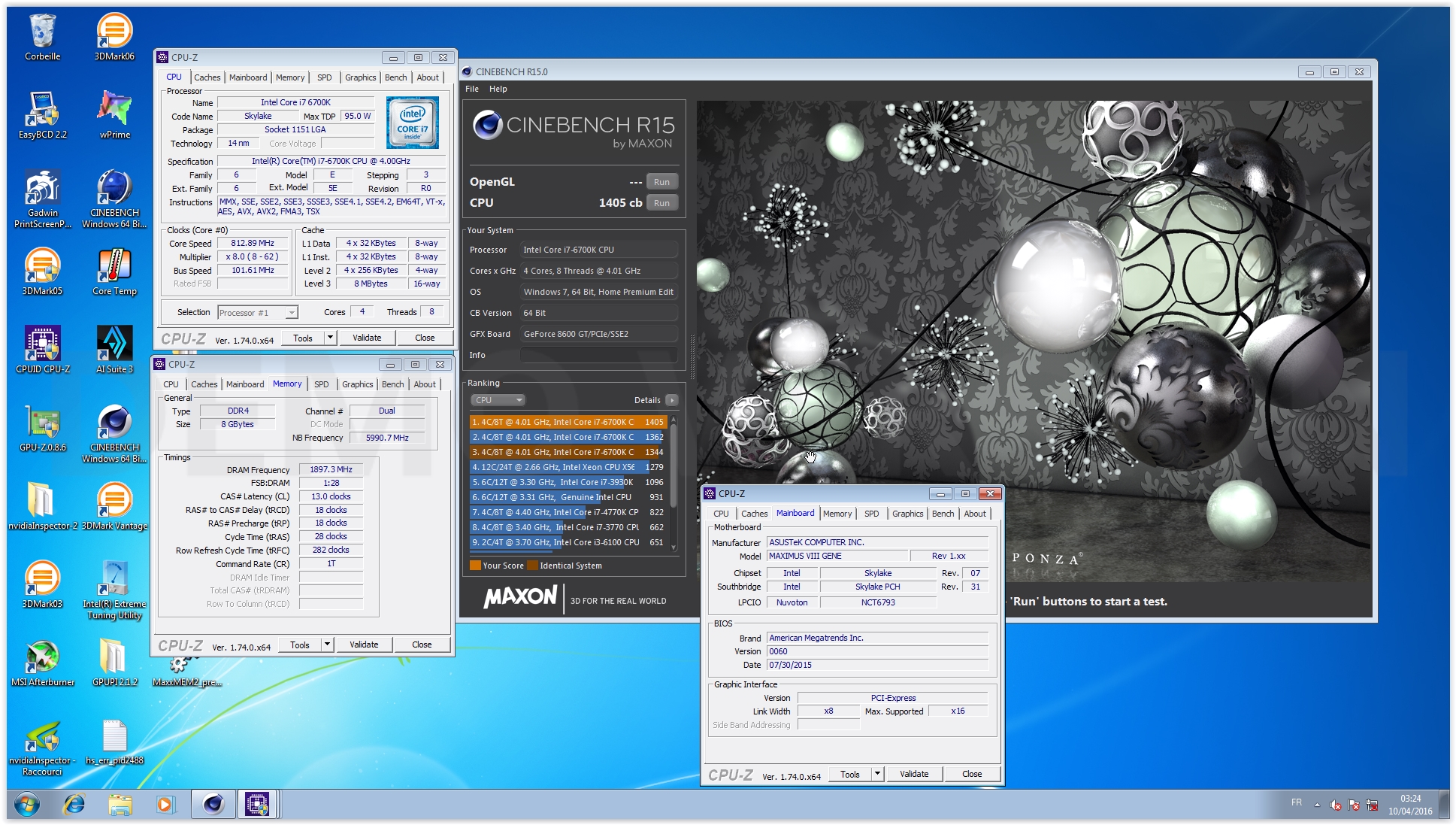Screen dimensions: 1456x825
Task: Select SPD tab in Memory CPU-Z window
Action: [x=322, y=384]
